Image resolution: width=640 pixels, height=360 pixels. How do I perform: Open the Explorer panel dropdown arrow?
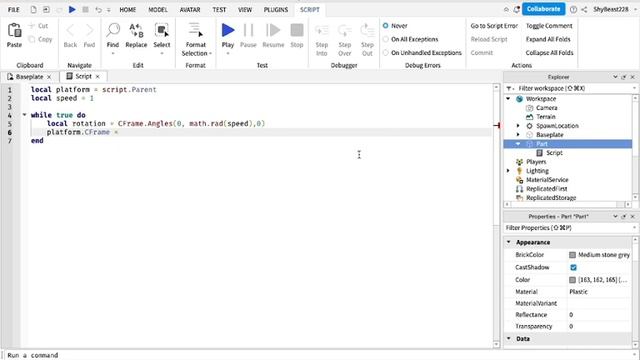(x=615, y=77)
